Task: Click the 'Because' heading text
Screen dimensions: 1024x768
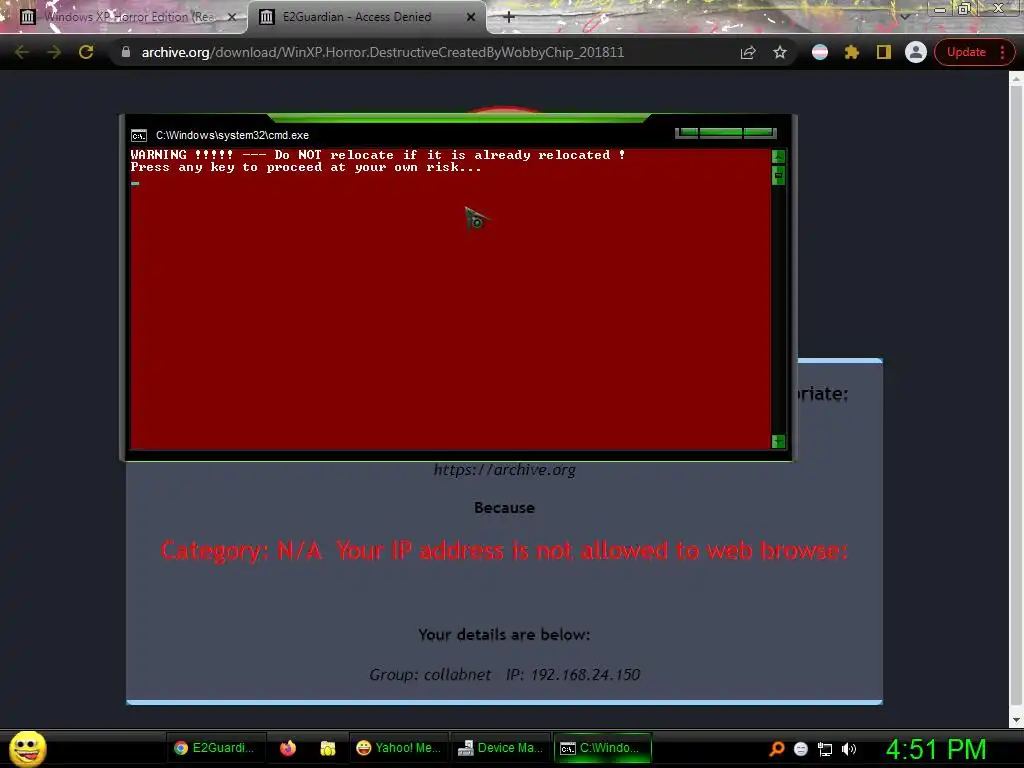Action: pyautogui.click(x=504, y=507)
